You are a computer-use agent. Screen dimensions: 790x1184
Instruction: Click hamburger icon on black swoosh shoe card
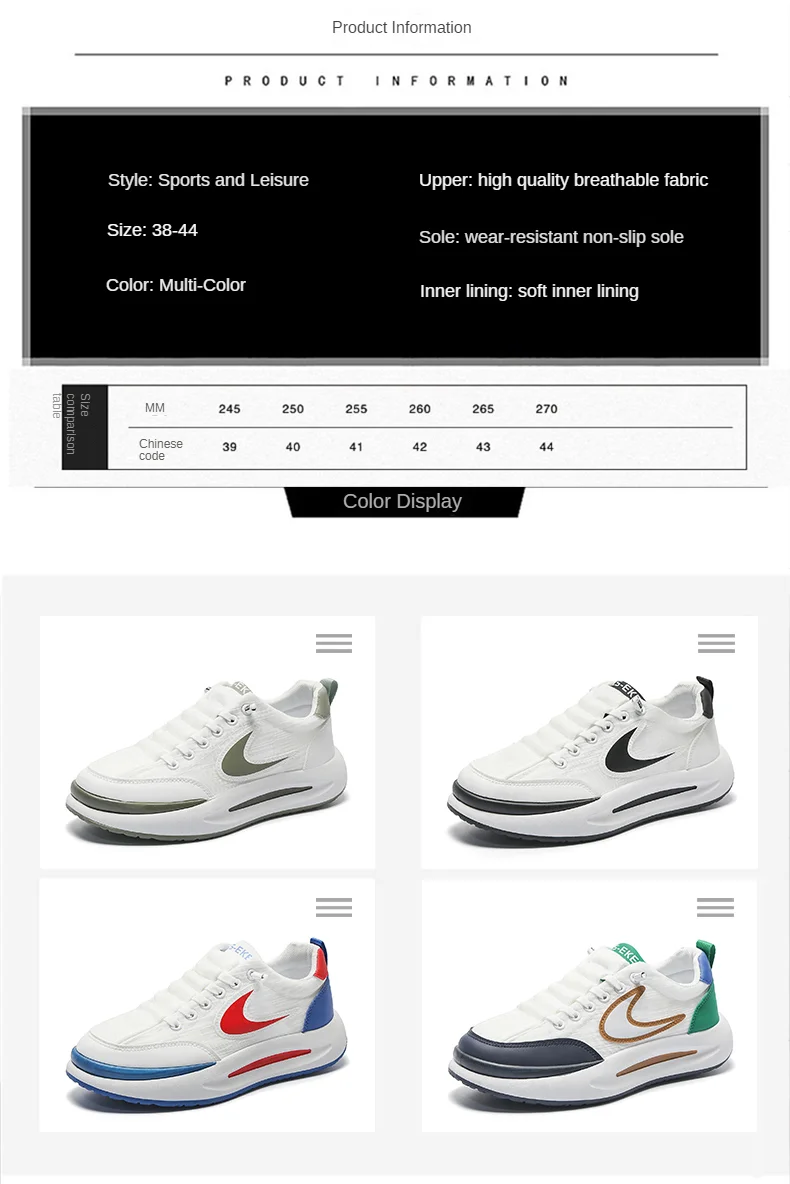[x=716, y=643]
